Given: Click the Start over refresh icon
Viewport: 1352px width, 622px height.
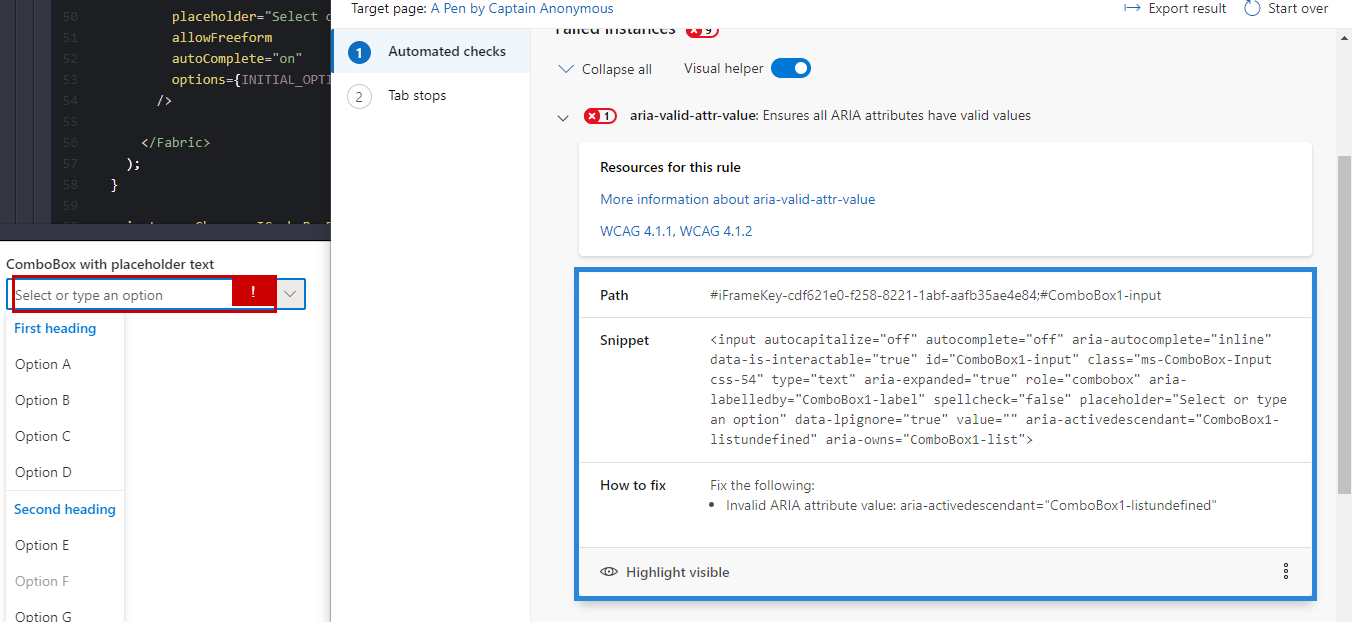Looking at the screenshot, I should (x=1251, y=8).
